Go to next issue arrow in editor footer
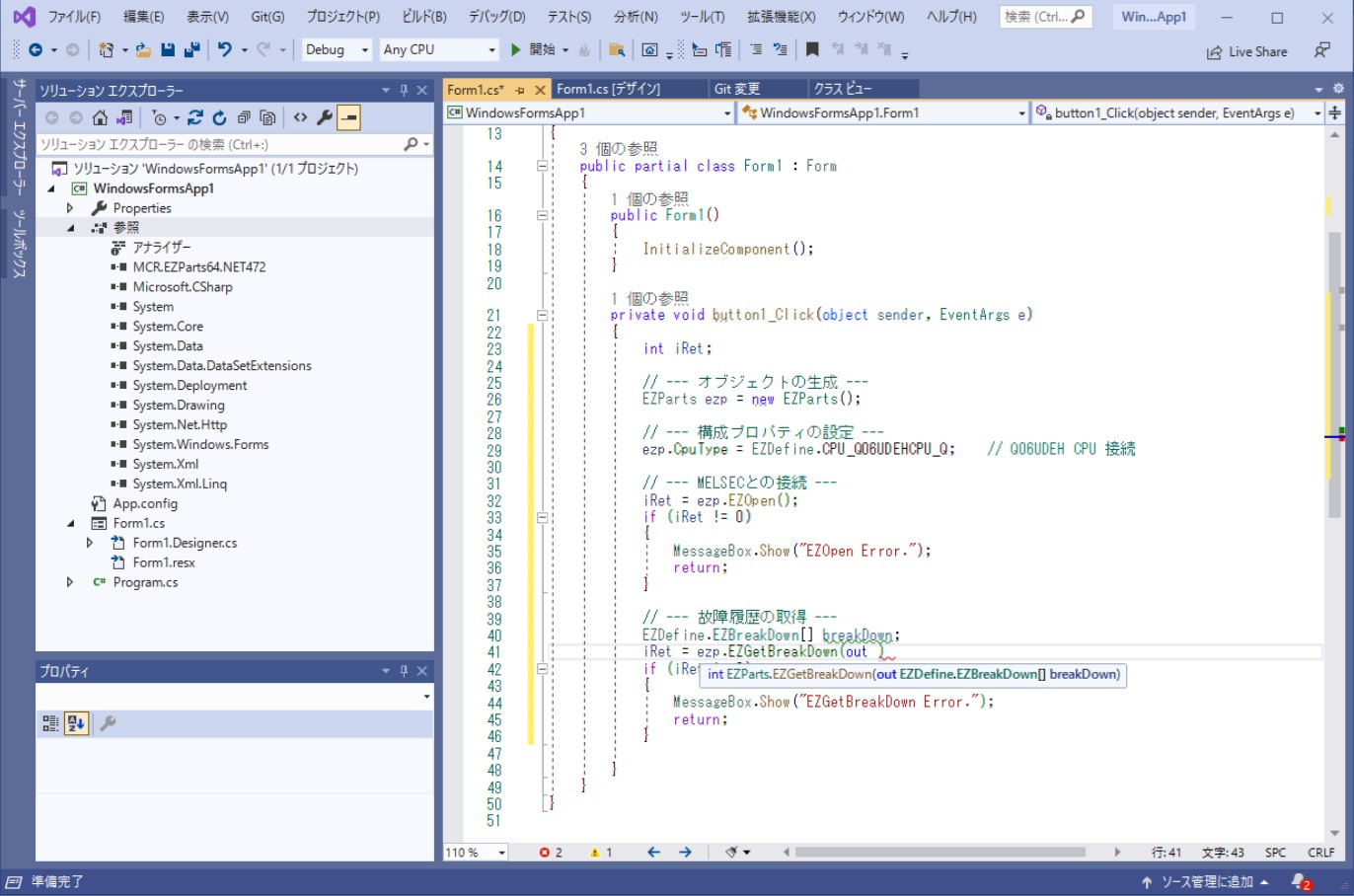Screen dimensions: 1354x896 [x=685, y=853]
